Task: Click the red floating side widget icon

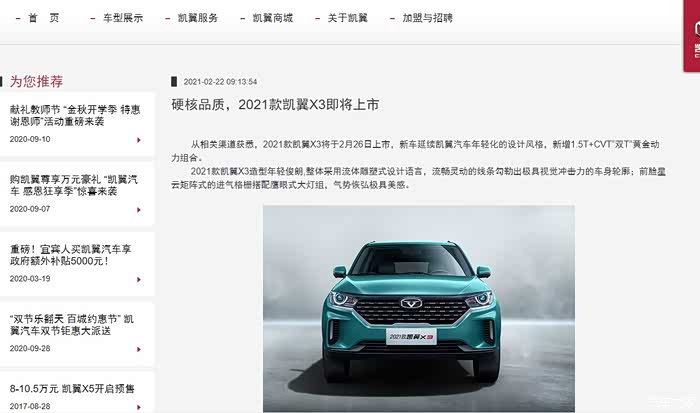Action: point(692,36)
